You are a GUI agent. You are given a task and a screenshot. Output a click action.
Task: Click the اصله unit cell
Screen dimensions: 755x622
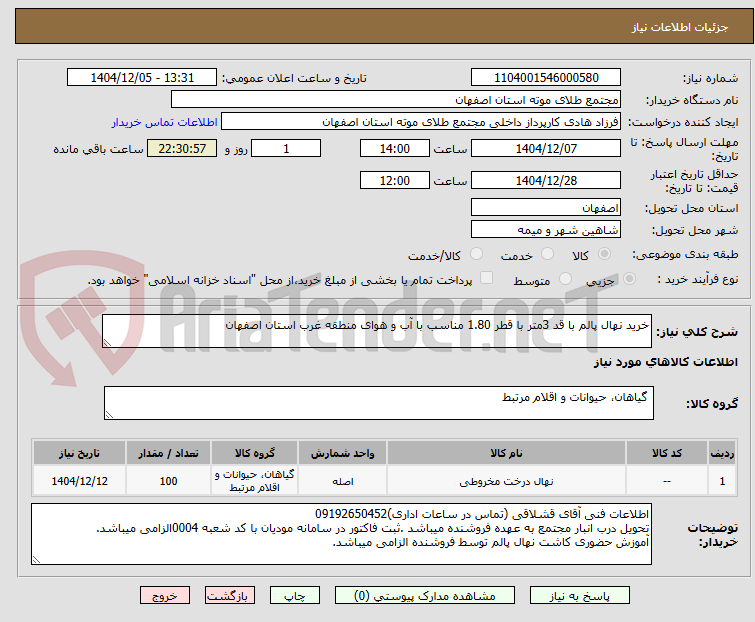(342, 480)
